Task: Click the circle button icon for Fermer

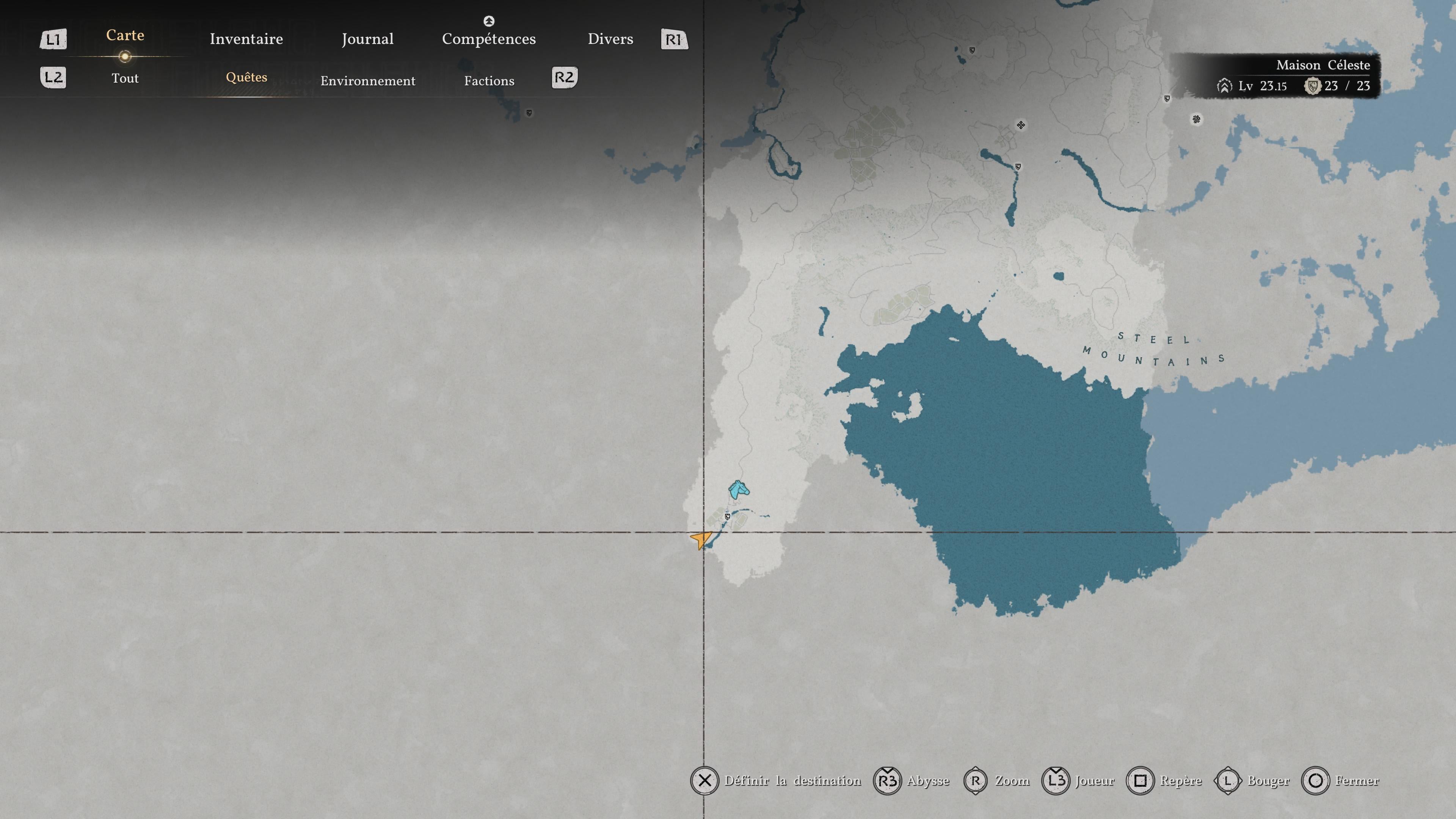Action: [1315, 781]
